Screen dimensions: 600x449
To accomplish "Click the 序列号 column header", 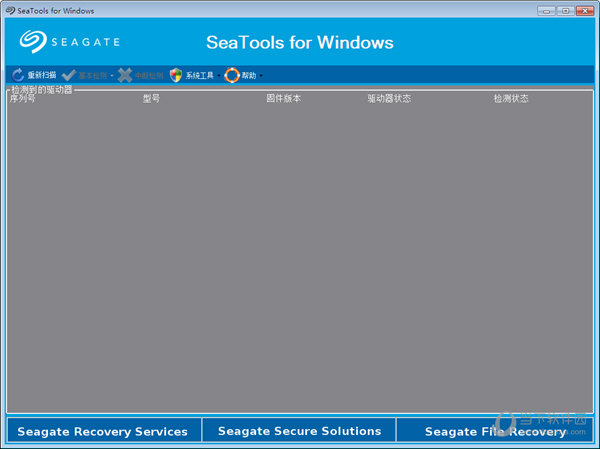I will (x=22, y=99).
